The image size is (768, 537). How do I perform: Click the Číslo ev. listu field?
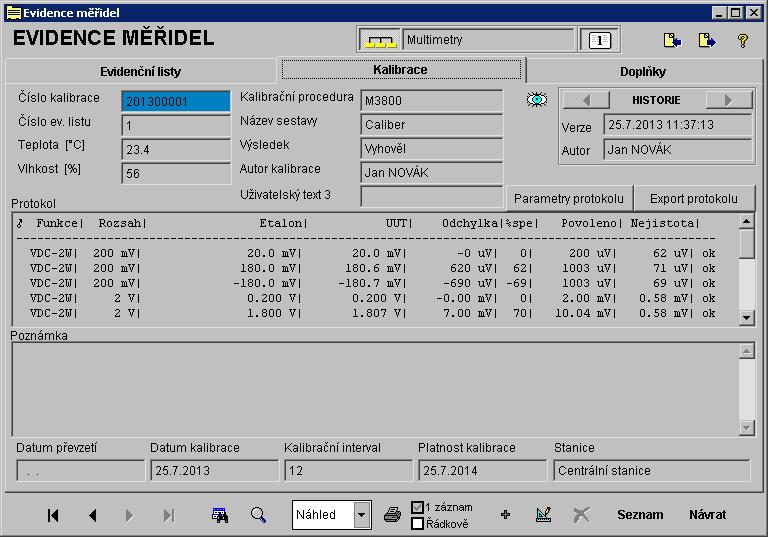pyautogui.click(x=176, y=126)
